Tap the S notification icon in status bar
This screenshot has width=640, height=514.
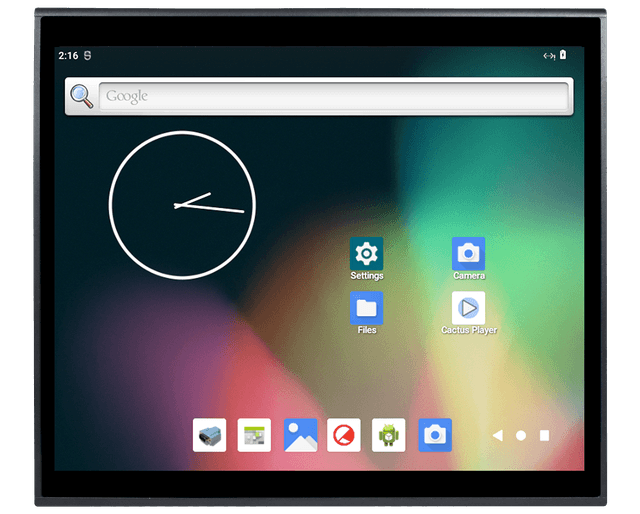87,56
